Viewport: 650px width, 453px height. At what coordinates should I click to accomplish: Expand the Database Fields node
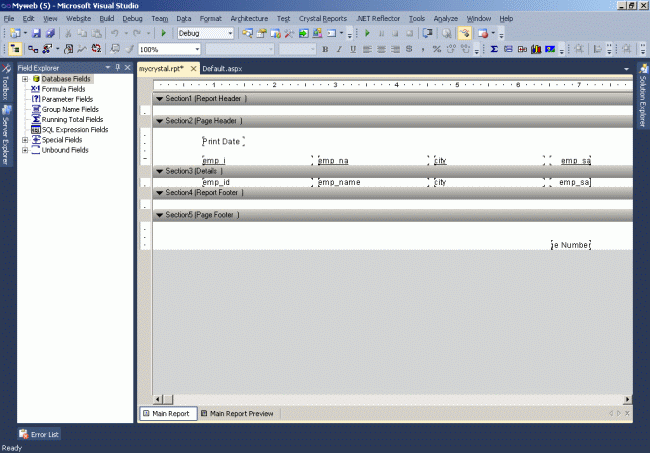(25, 79)
